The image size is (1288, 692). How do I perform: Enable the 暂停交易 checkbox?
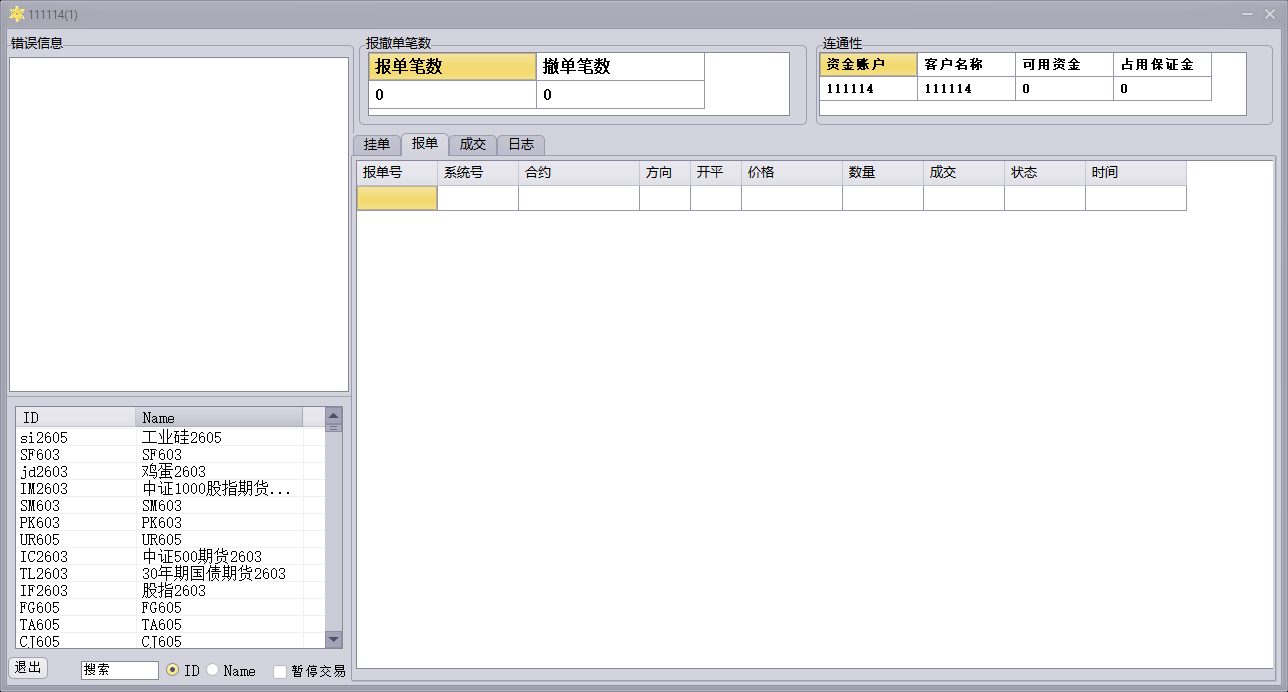pyautogui.click(x=281, y=671)
